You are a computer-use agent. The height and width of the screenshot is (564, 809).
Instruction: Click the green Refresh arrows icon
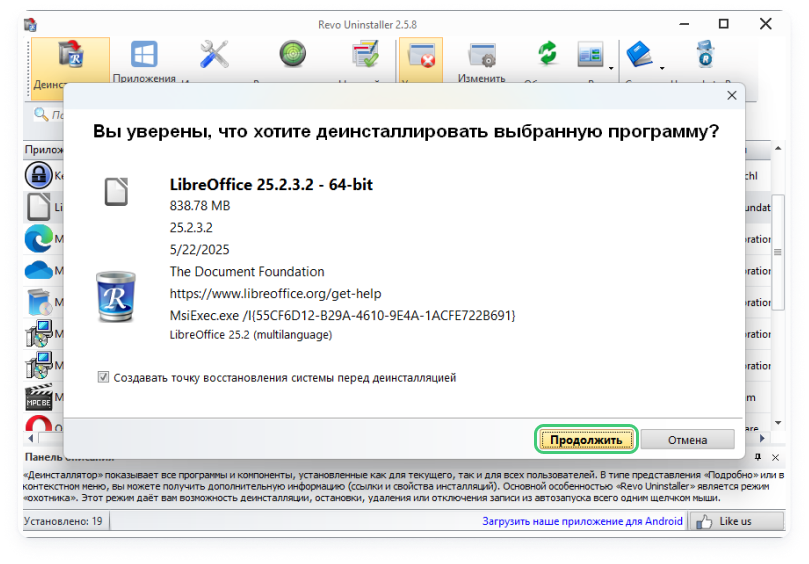pos(547,53)
